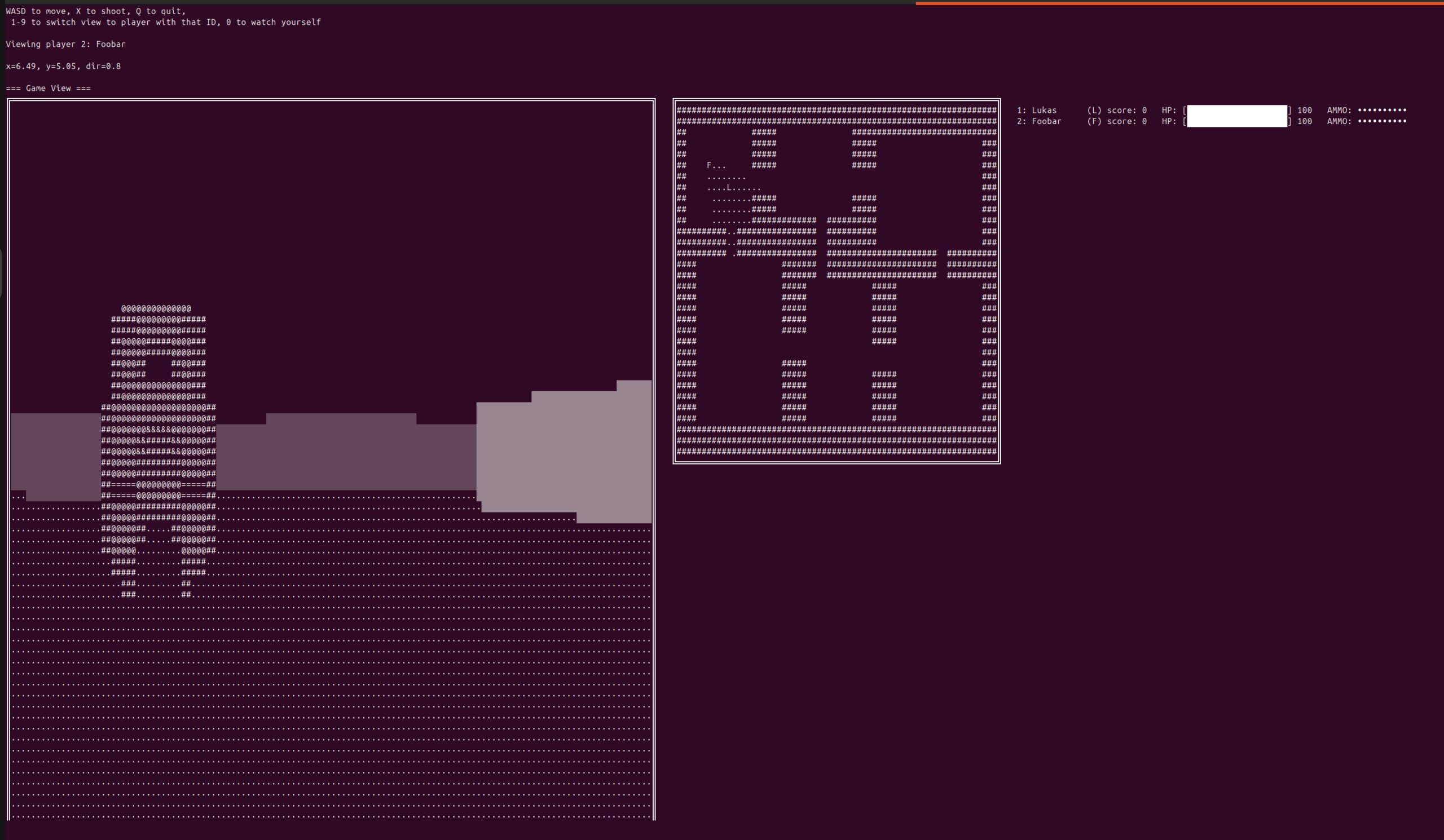Click the minimap panel border
This screenshot has height=840, width=1444.
[x=675, y=286]
